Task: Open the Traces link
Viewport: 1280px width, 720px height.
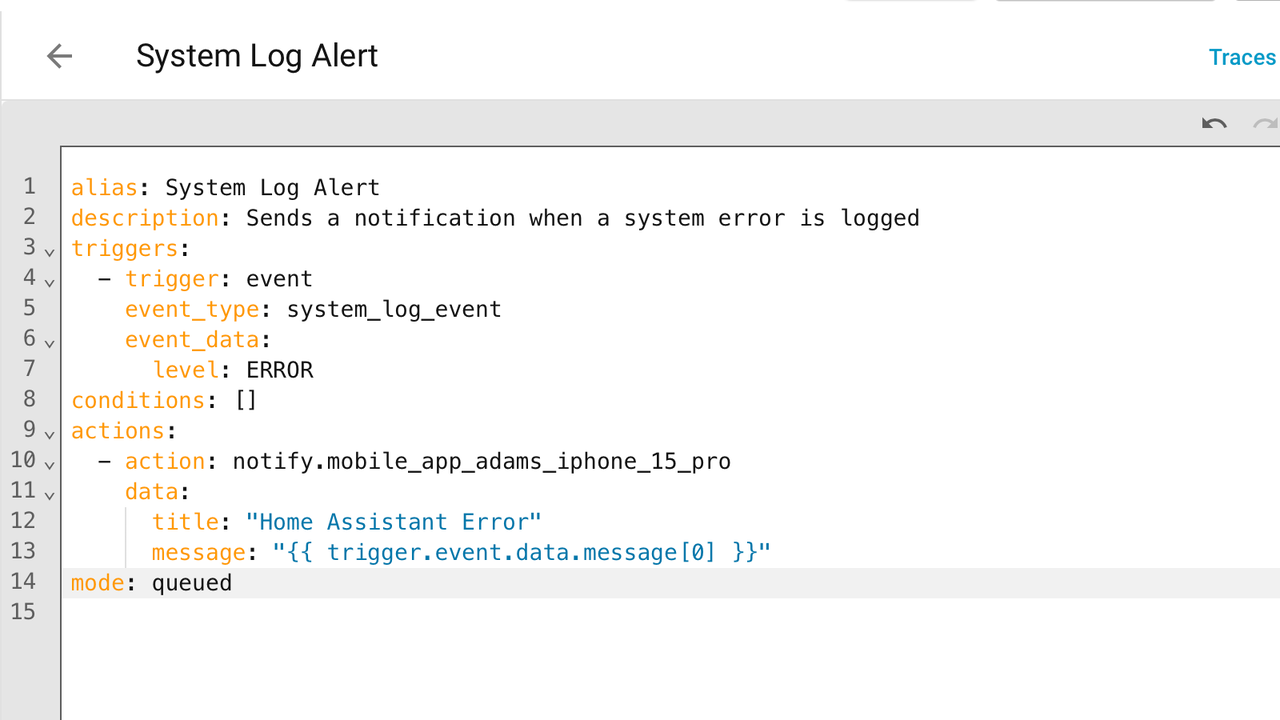Action: [1242, 57]
